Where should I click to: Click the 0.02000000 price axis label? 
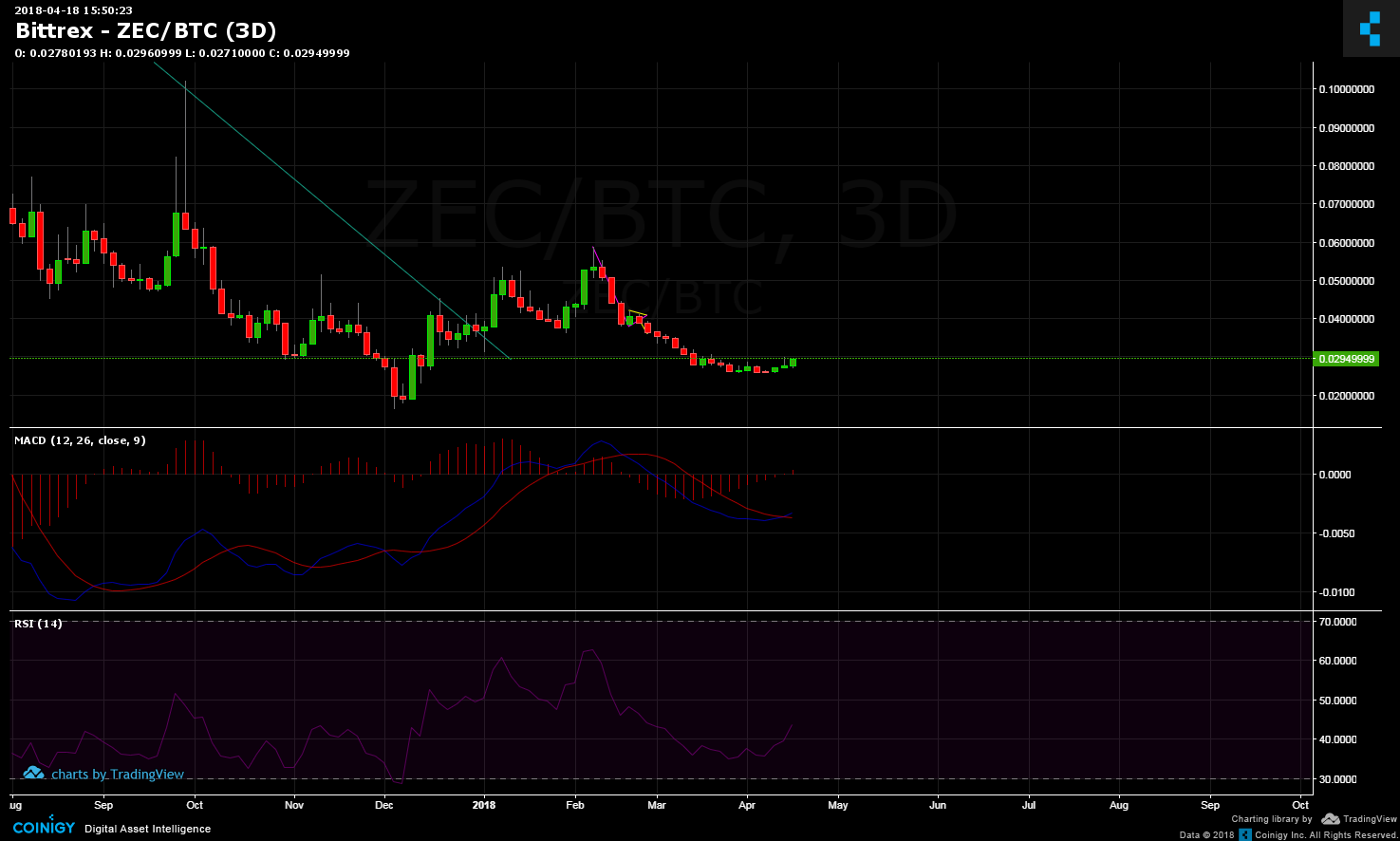[x=1346, y=396]
